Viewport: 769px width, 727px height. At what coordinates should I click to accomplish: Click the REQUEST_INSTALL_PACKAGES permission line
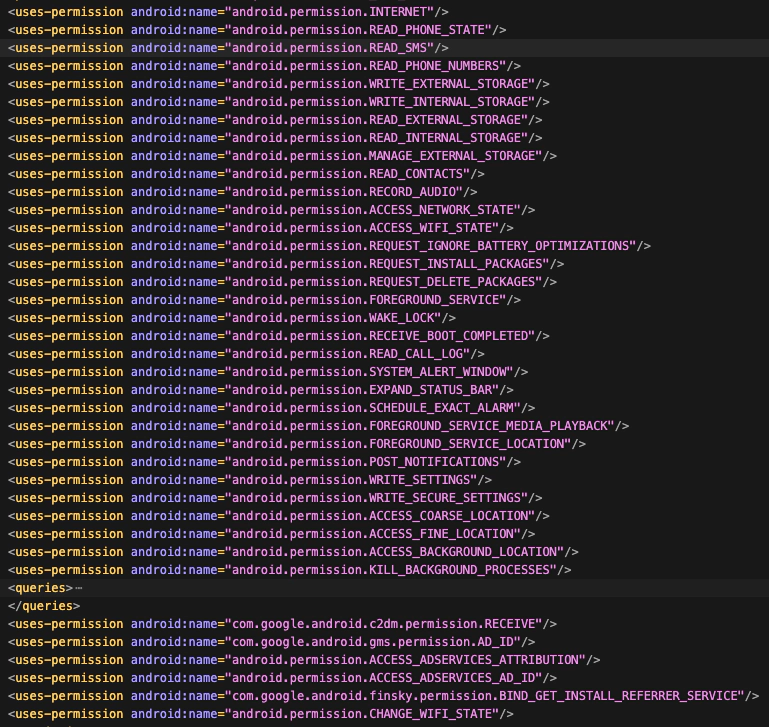[x=392, y=264]
